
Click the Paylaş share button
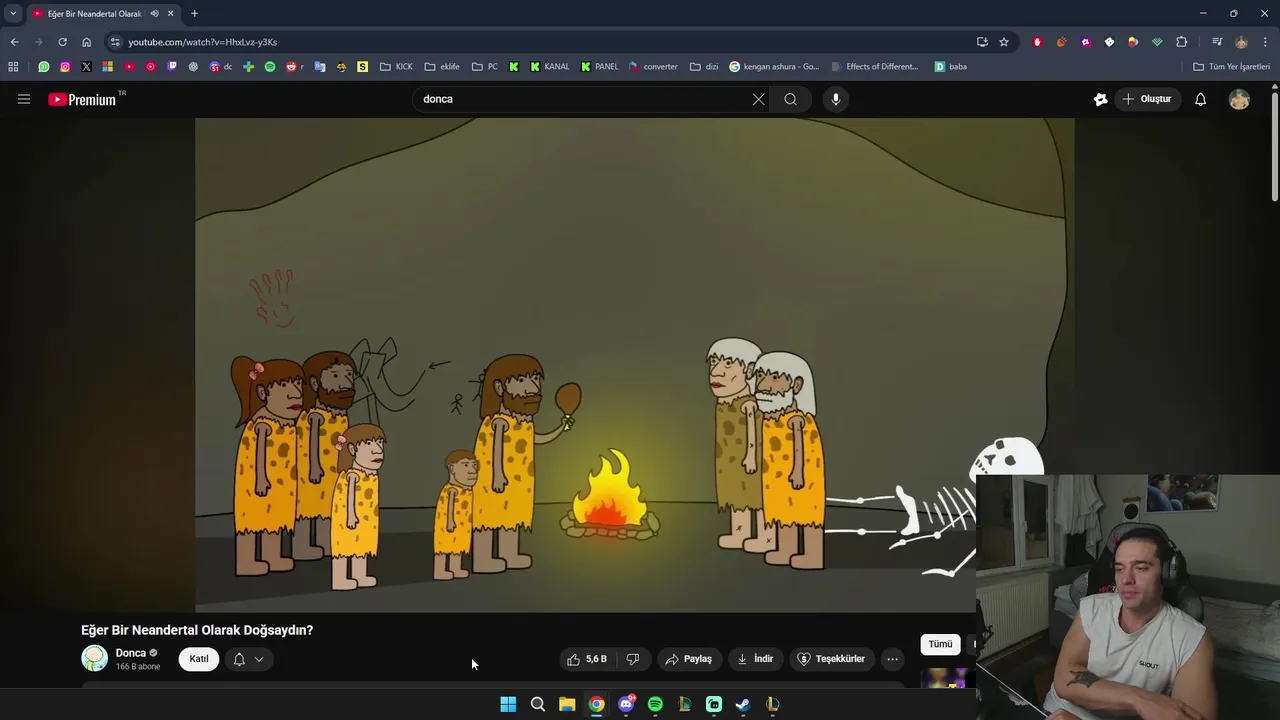point(688,659)
